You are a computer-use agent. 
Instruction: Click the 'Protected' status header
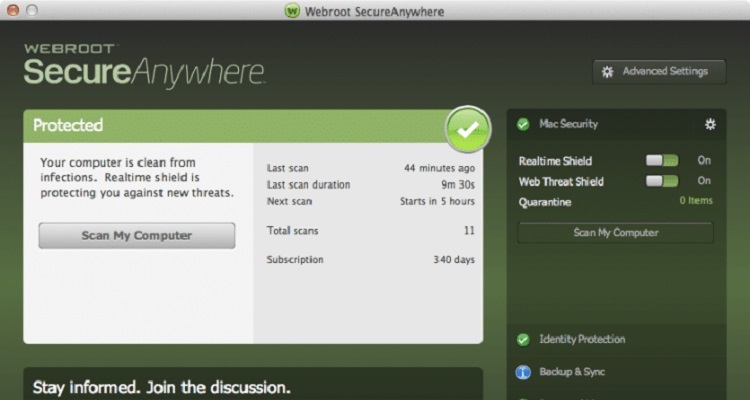(x=68, y=125)
